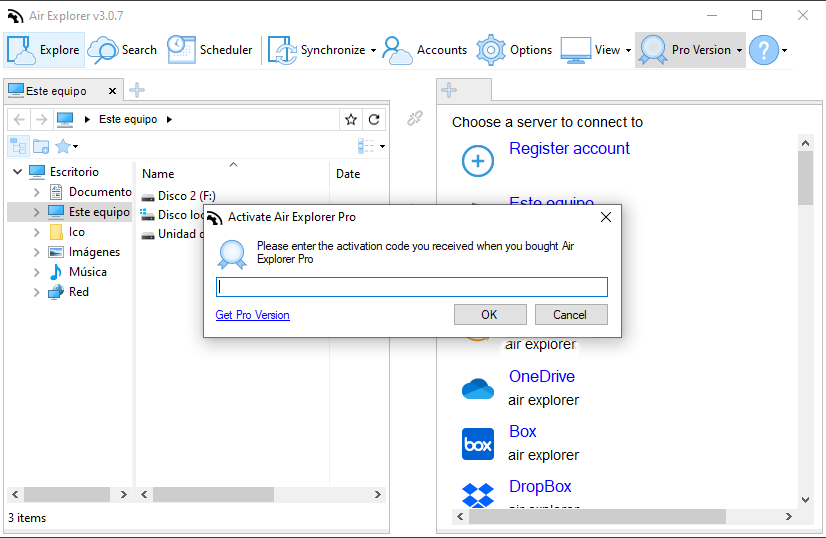The height and width of the screenshot is (538, 826).
Task: Click the Box logo icon
Action: [478, 444]
